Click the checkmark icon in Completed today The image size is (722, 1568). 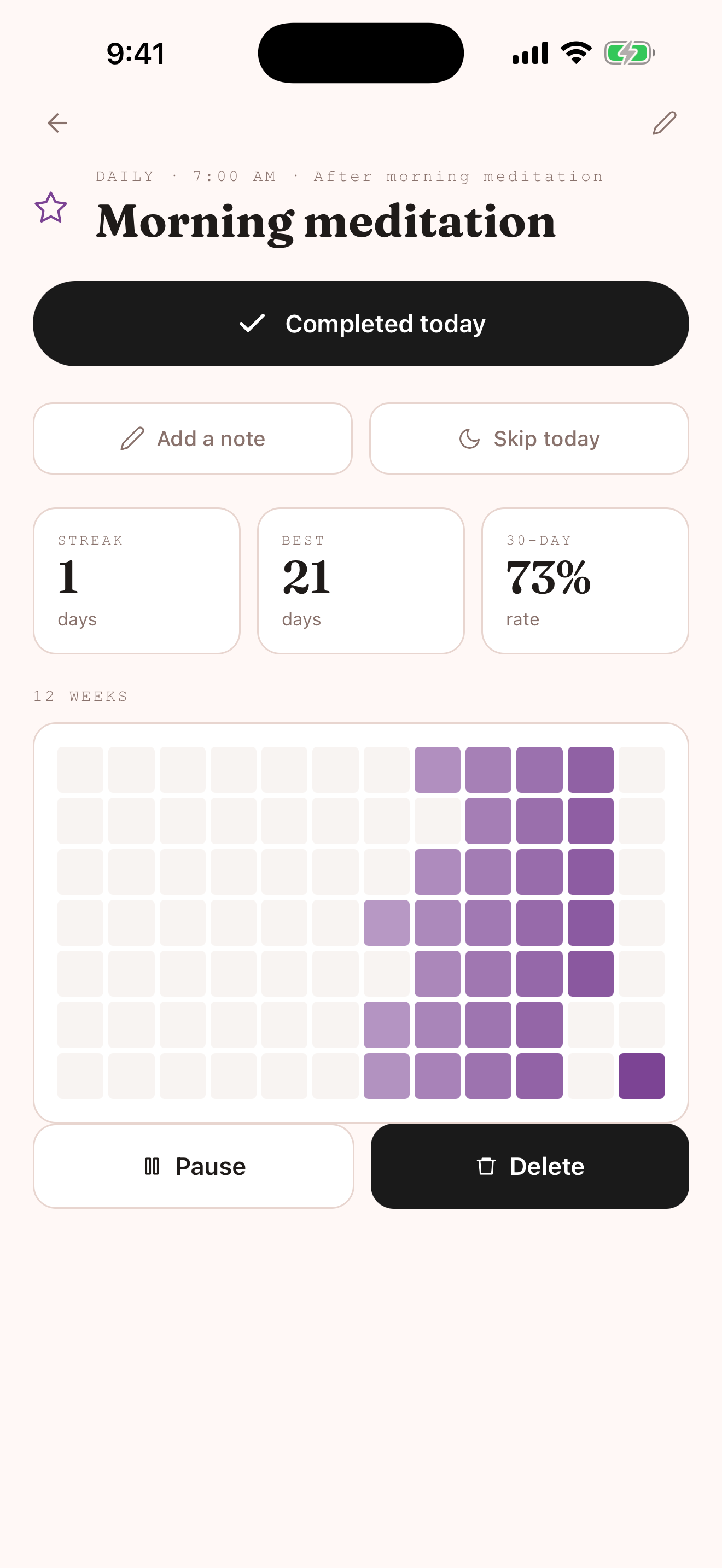[x=252, y=324]
